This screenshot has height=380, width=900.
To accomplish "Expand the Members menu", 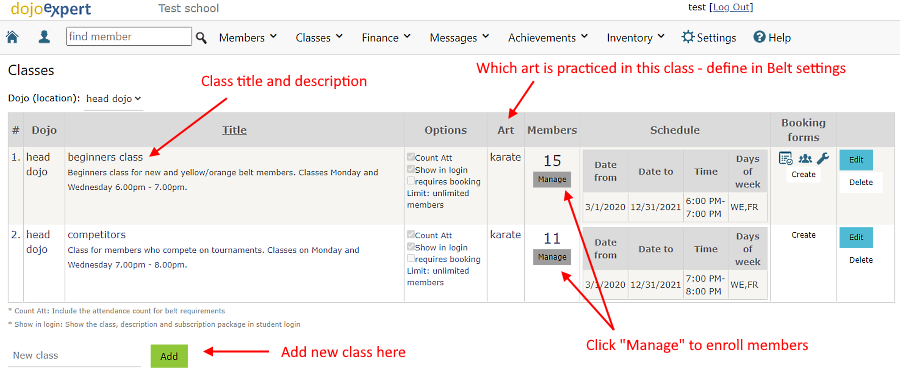I will (248, 38).
